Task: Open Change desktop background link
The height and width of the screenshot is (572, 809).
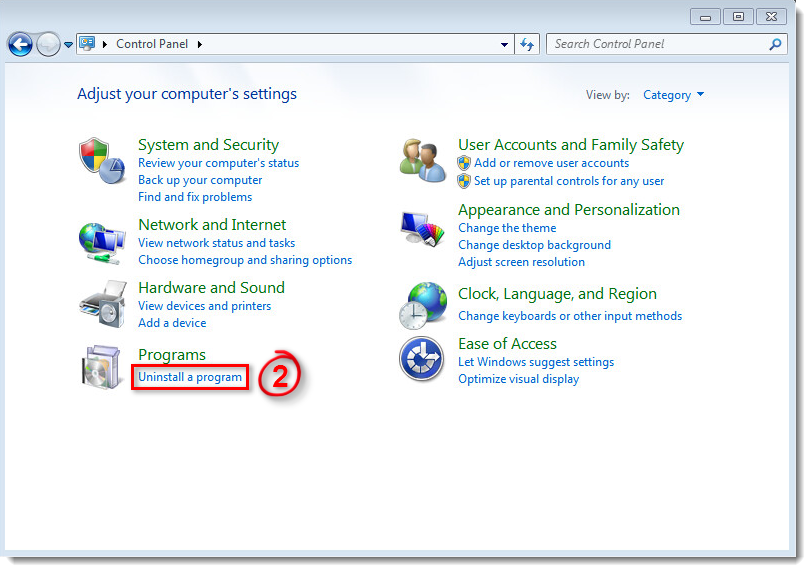Action: (x=535, y=245)
